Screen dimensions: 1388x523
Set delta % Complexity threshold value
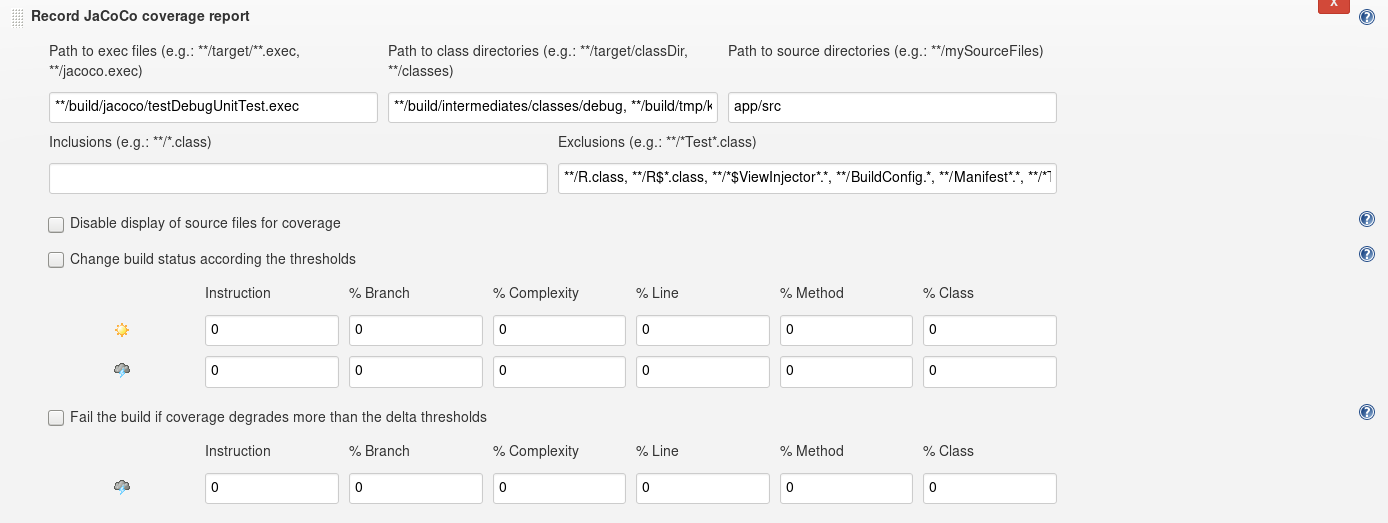click(559, 488)
